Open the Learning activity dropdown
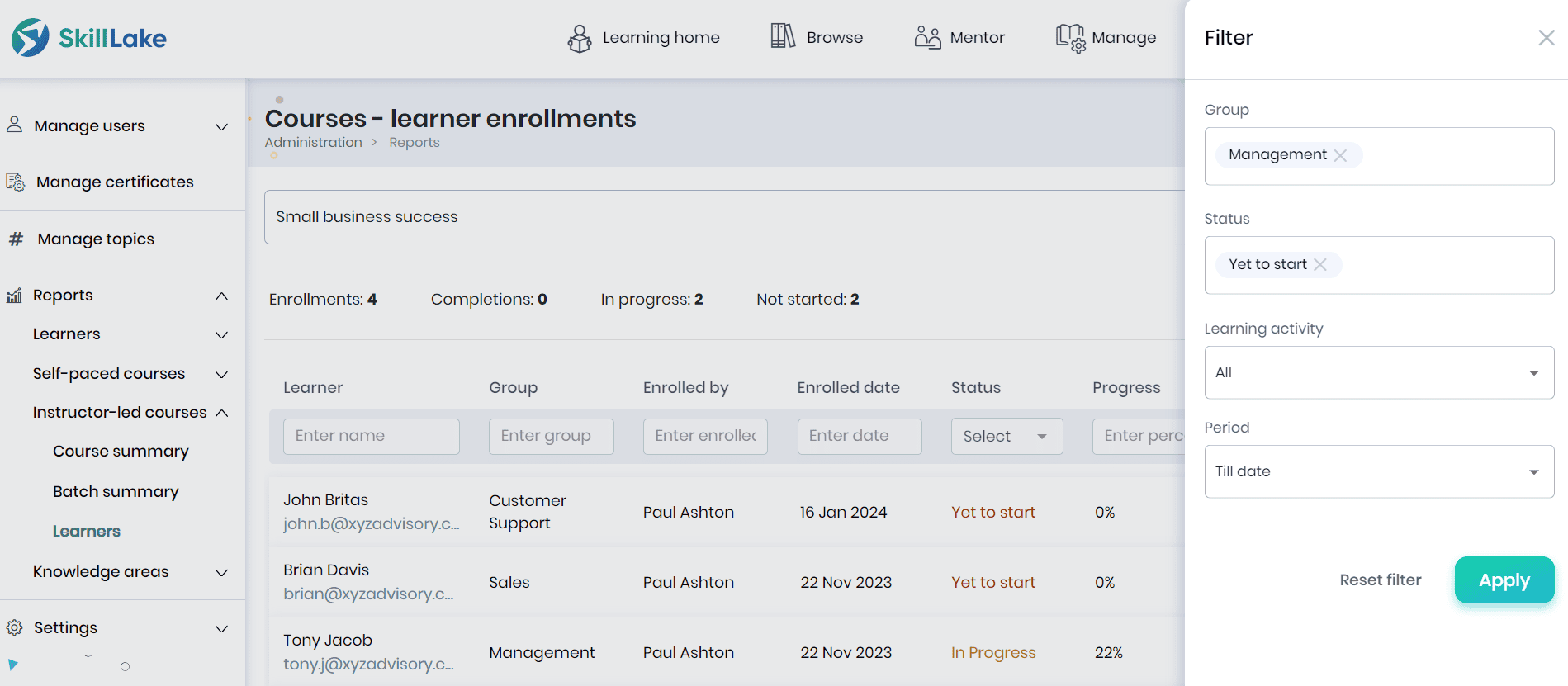This screenshot has width=1568, height=686. click(1378, 372)
